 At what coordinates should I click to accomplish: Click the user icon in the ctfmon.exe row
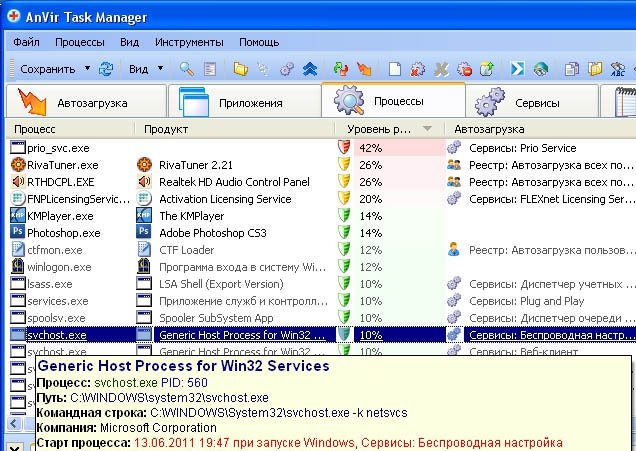pyautogui.click(x=454, y=250)
